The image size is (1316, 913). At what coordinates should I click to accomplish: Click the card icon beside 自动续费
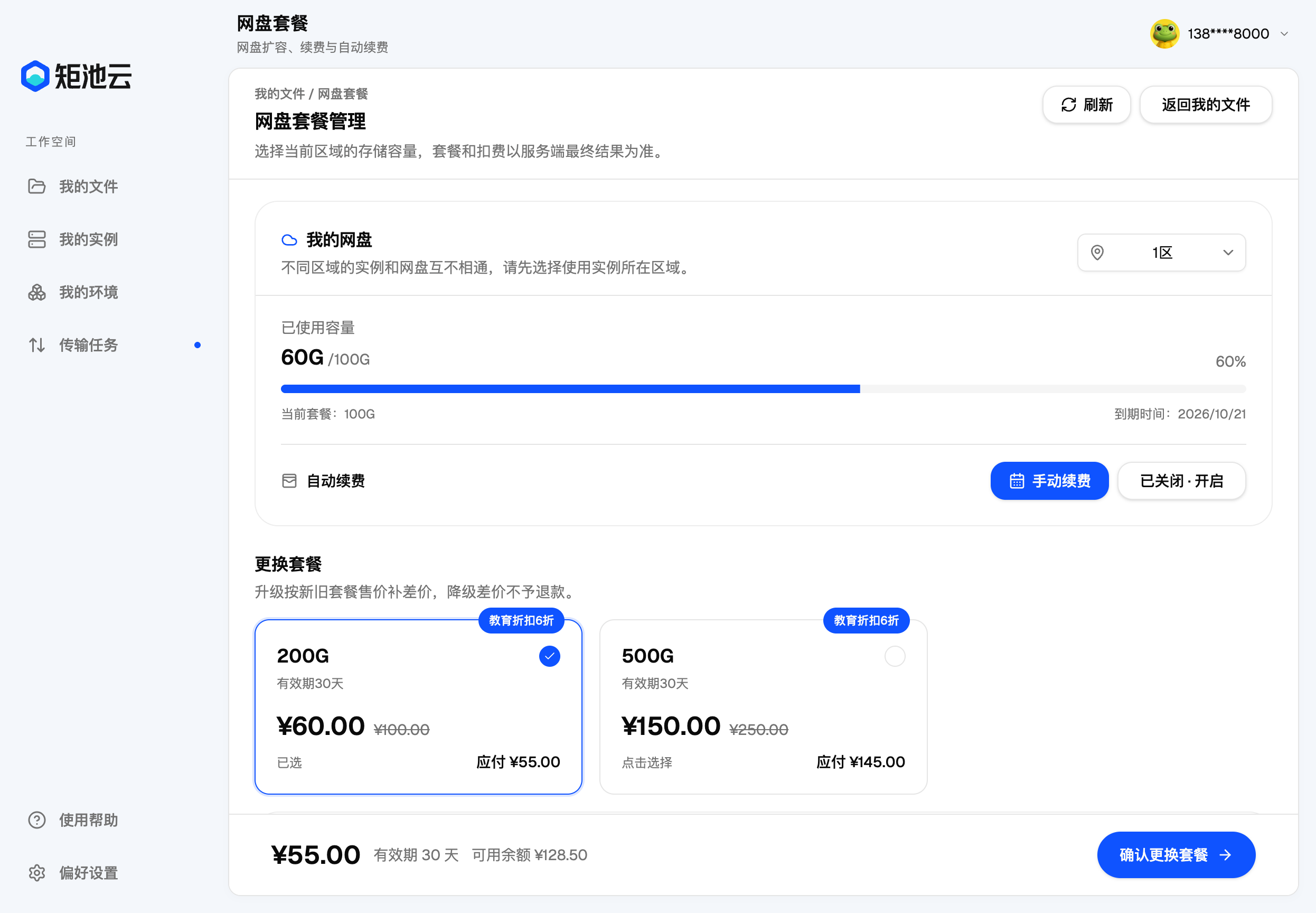(289, 481)
